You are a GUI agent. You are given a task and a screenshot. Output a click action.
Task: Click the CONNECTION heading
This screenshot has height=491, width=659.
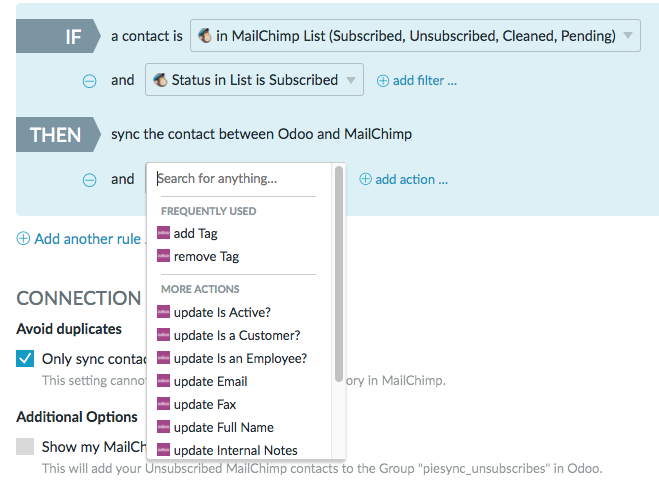(79, 298)
